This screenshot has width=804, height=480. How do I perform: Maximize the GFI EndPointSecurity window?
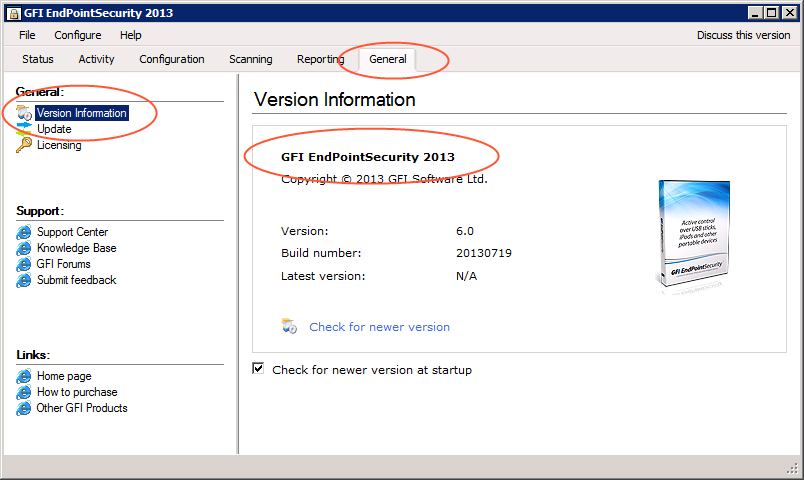click(771, 13)
